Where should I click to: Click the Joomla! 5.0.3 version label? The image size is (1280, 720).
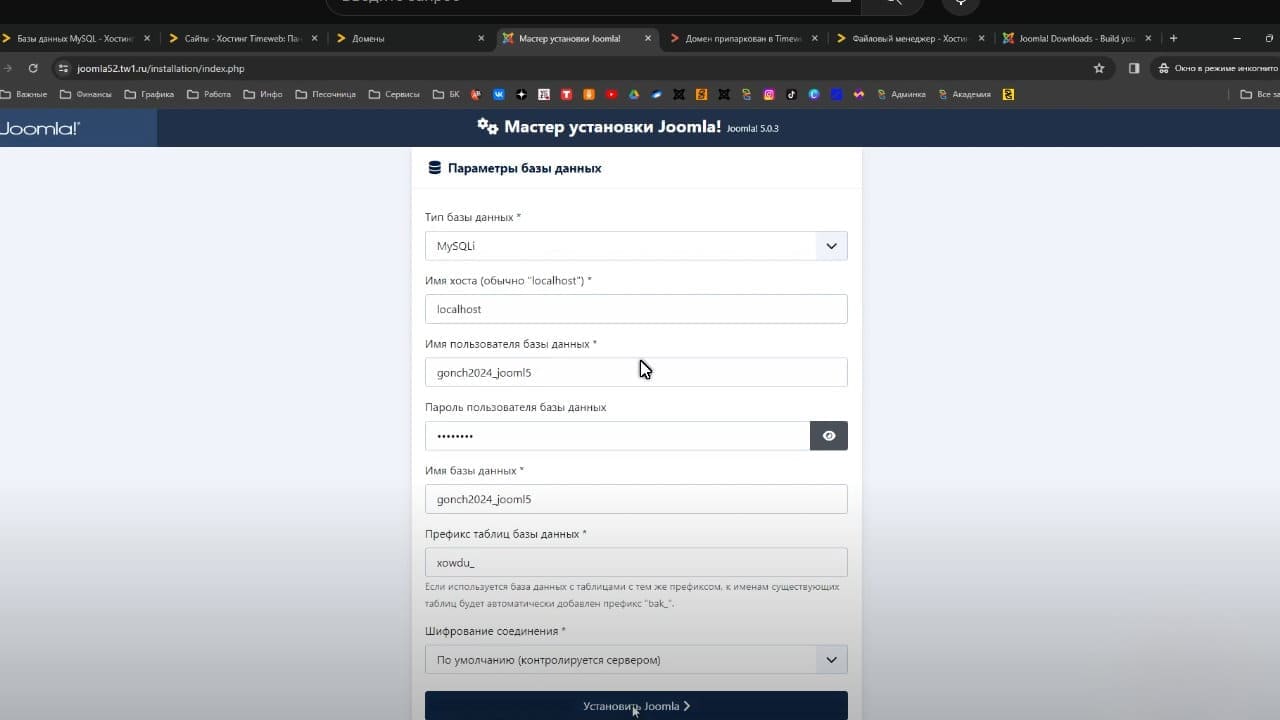752,129
